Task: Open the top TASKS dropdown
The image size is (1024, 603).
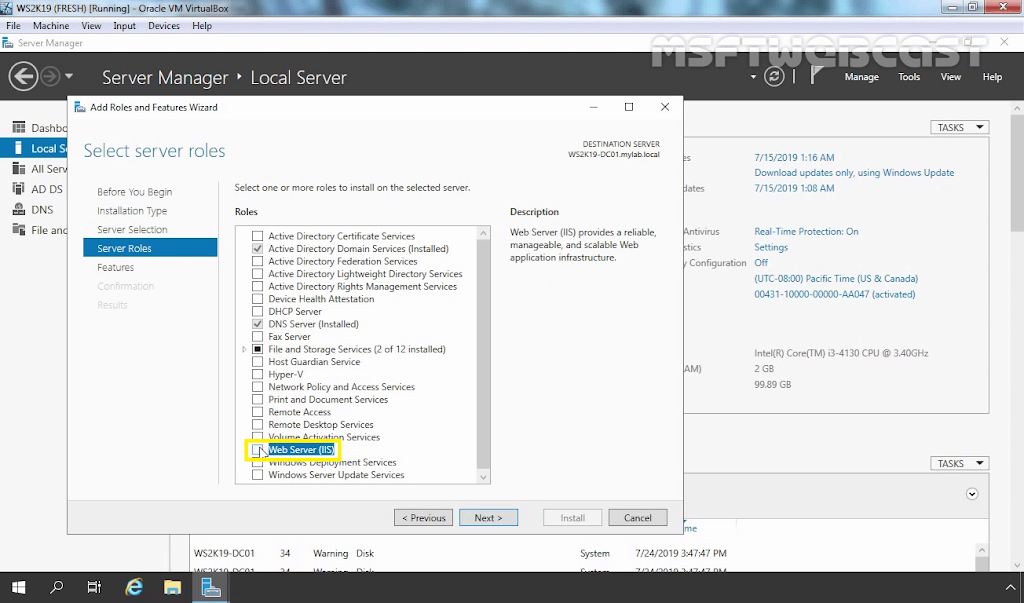Action: tap(959, 127)
